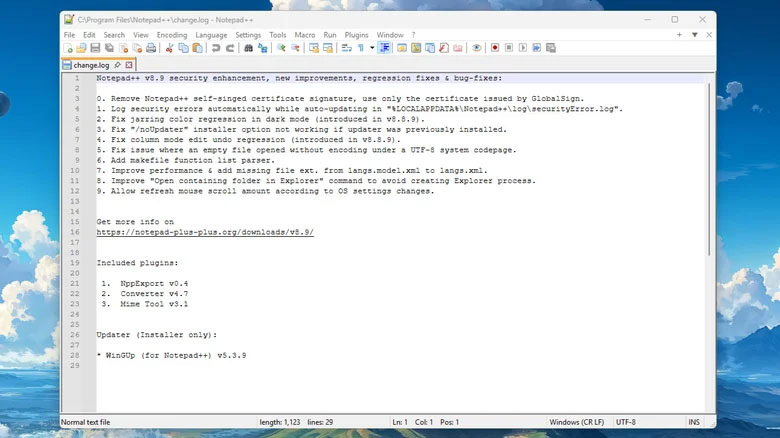
Task: Open the Language menu
Action: [211, 35]
